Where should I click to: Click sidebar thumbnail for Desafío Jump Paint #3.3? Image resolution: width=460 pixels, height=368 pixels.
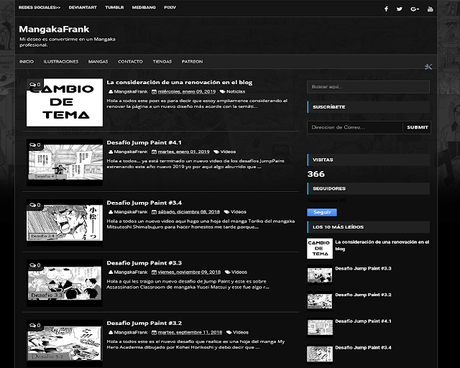[x=320, y=275]
